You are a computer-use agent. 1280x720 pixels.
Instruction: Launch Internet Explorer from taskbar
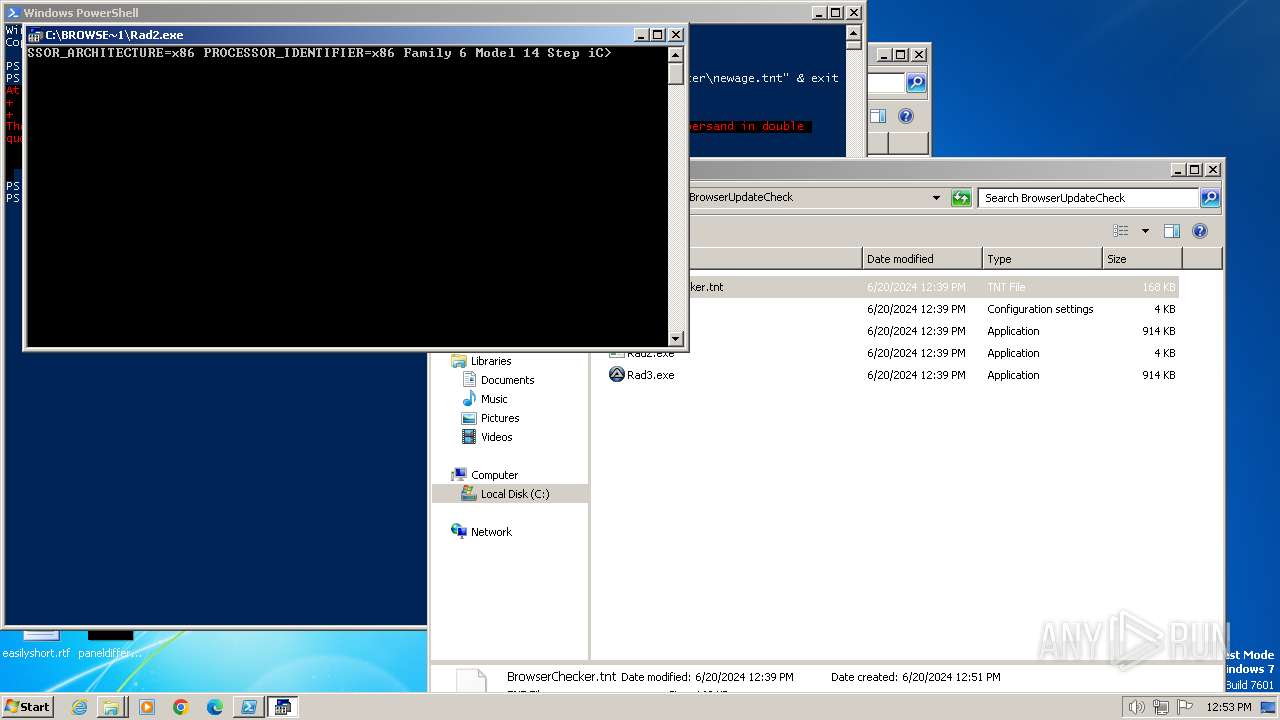point(79,707)
